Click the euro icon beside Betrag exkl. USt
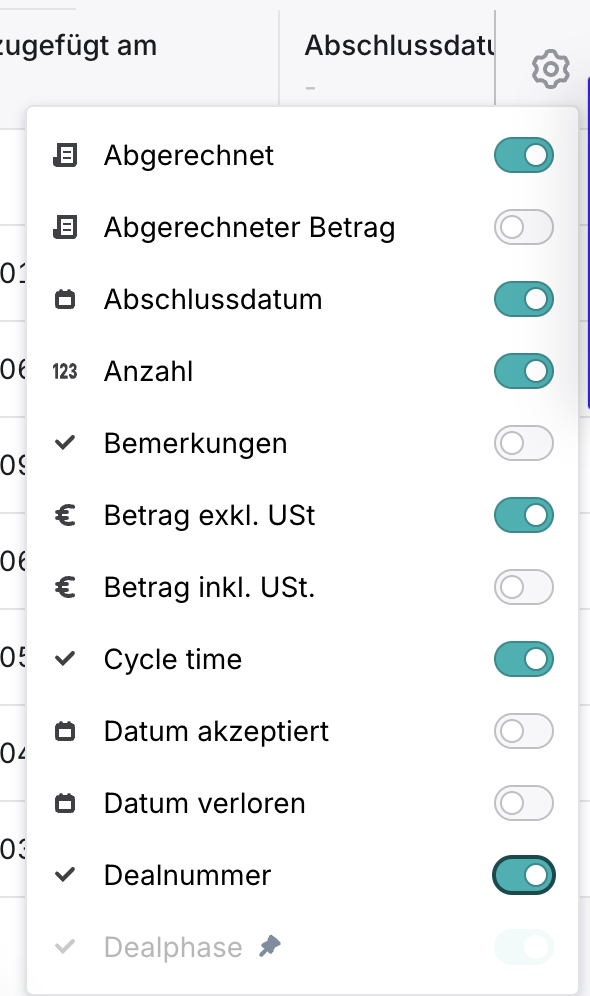This screenshot has height=996, width=590. coord(65,515)
